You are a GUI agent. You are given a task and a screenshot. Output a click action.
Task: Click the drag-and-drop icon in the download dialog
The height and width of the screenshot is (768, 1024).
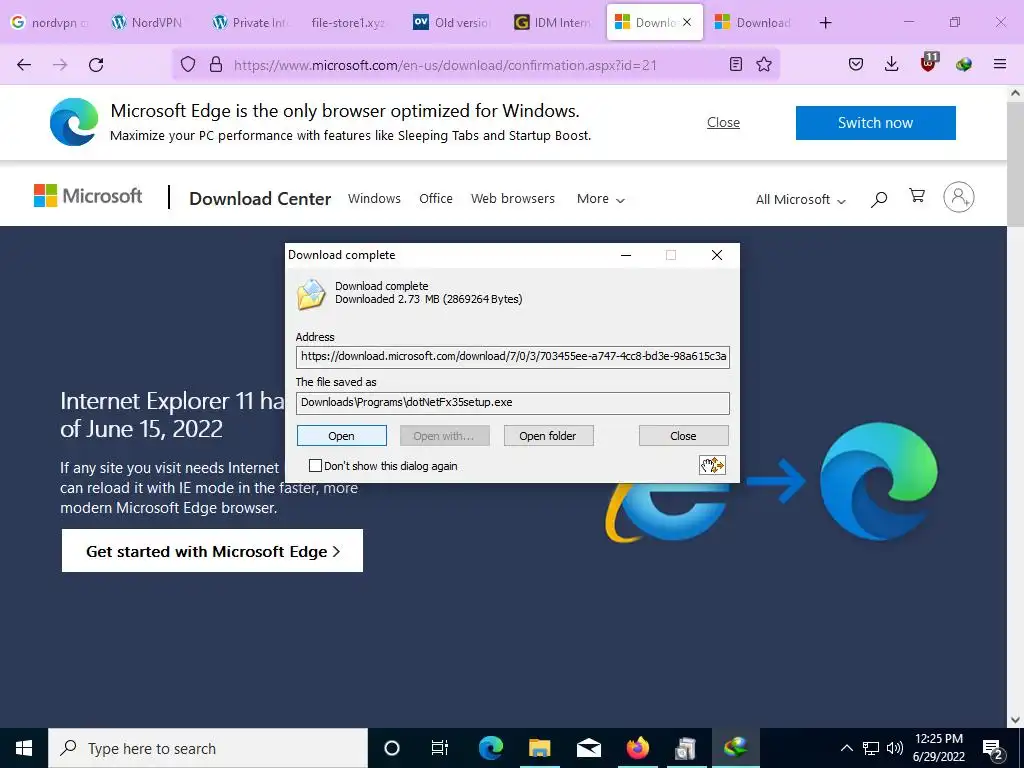[x=712, y=465]
